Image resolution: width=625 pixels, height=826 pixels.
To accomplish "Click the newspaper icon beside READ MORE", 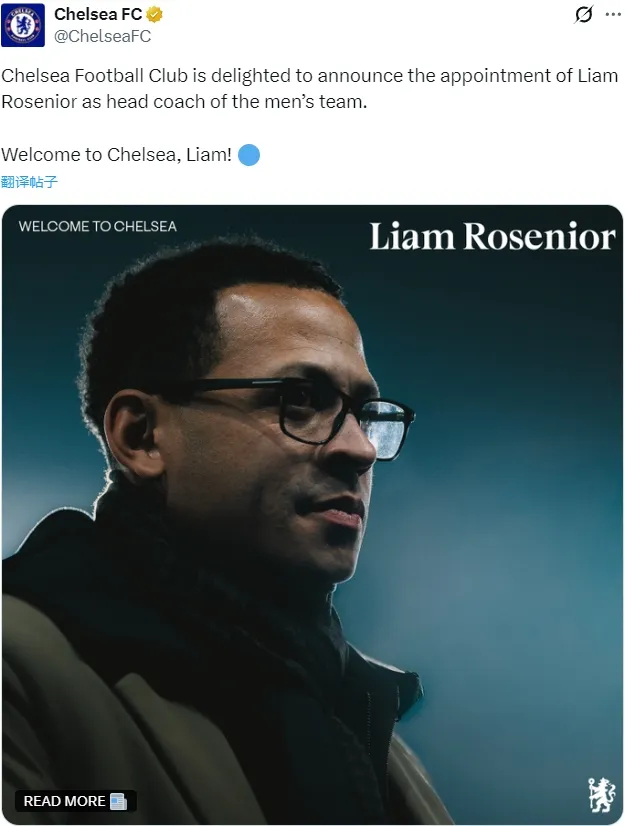I will coord(118,801).
